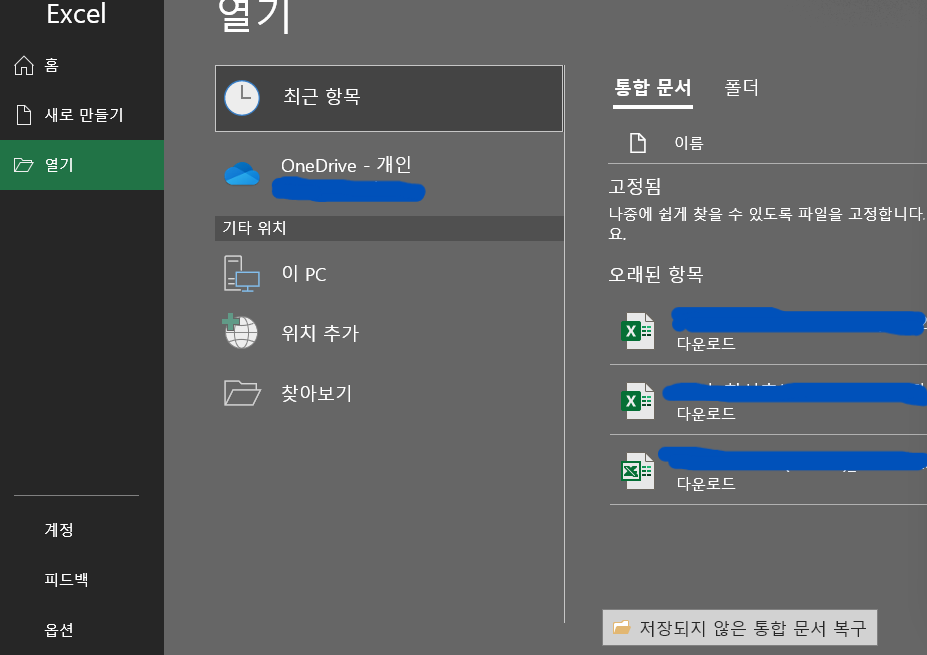The image size is (927, 655).
Task: Click the computer icon for 이 PC
Action: tap(241, 274)
